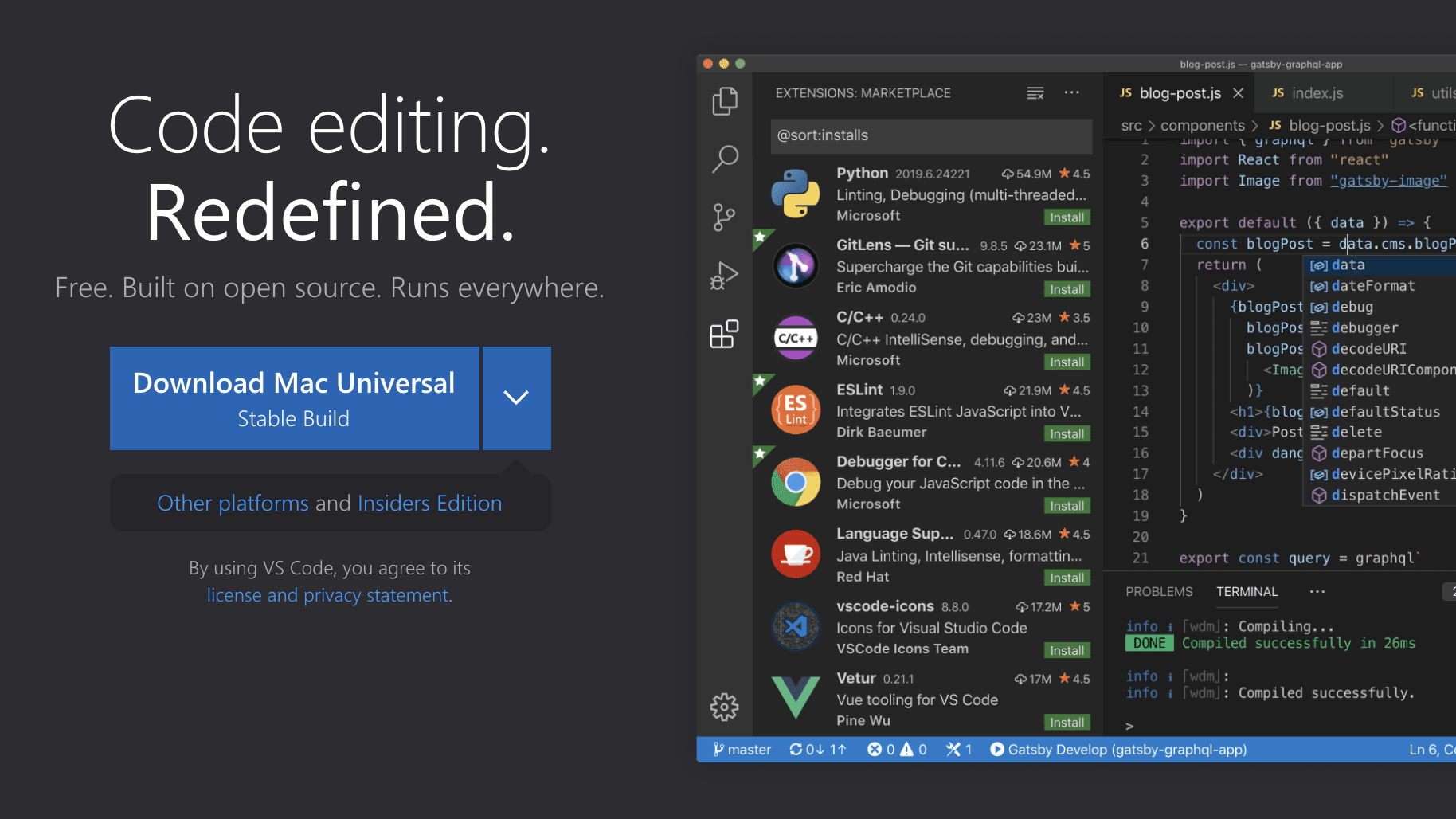Click the clear extensions filter list icon
This screenshot has height=819, width=1456.
[1035, 93]
